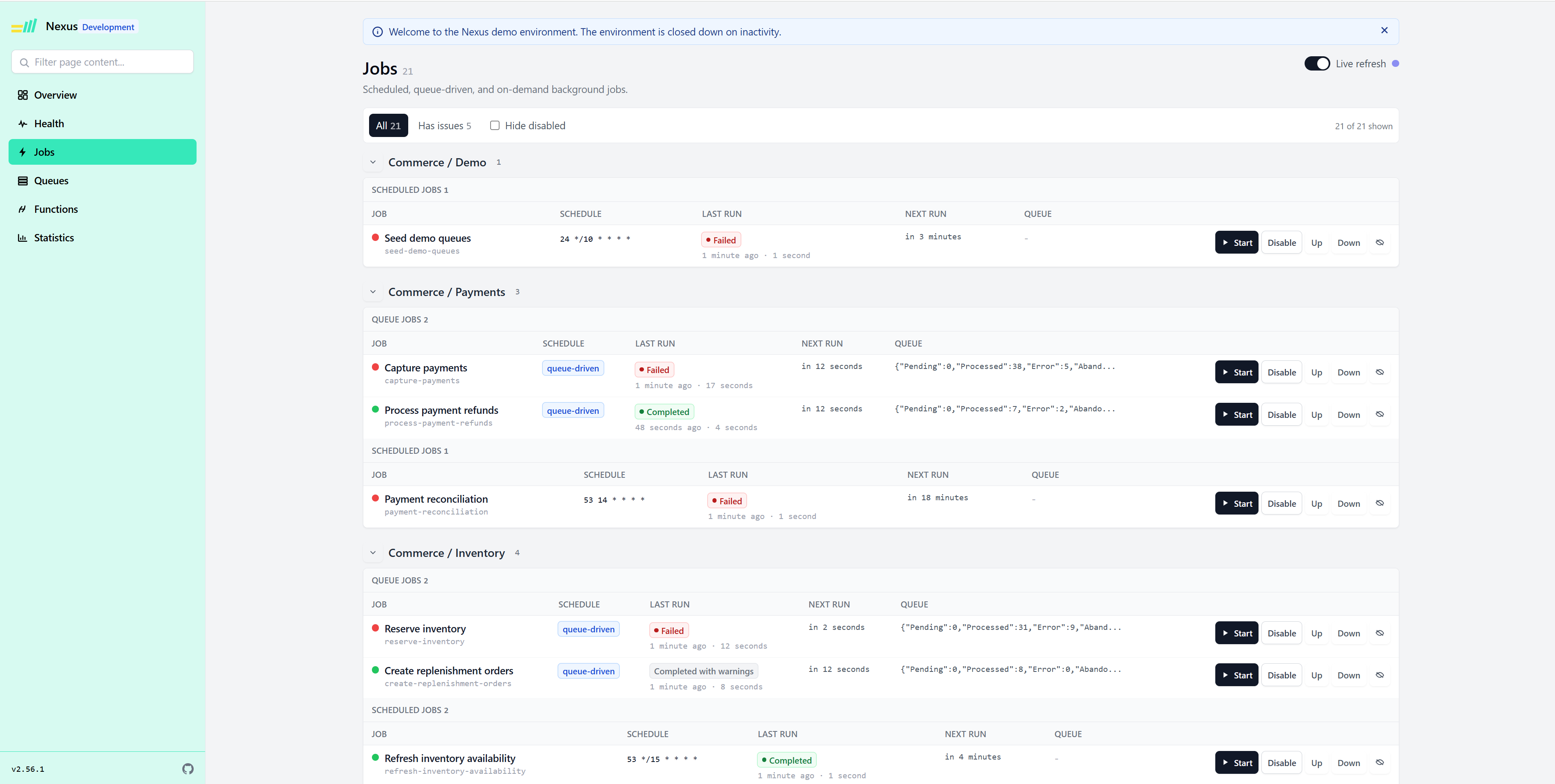
Task: Click the Live refresh indicator dot
Action: point(1395,63)
